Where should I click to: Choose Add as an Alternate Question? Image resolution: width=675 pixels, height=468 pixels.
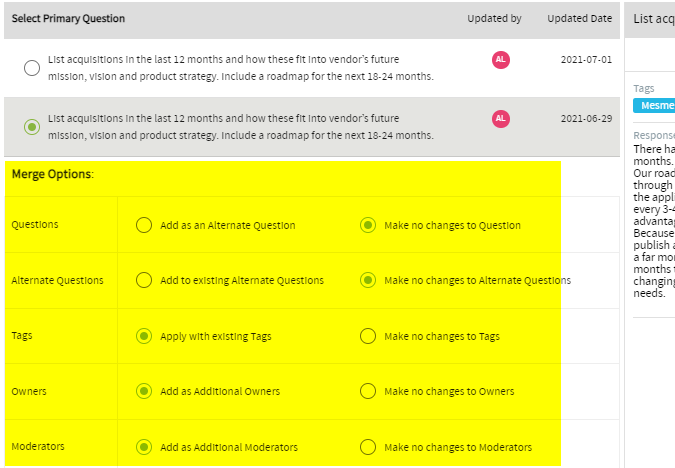144,225
